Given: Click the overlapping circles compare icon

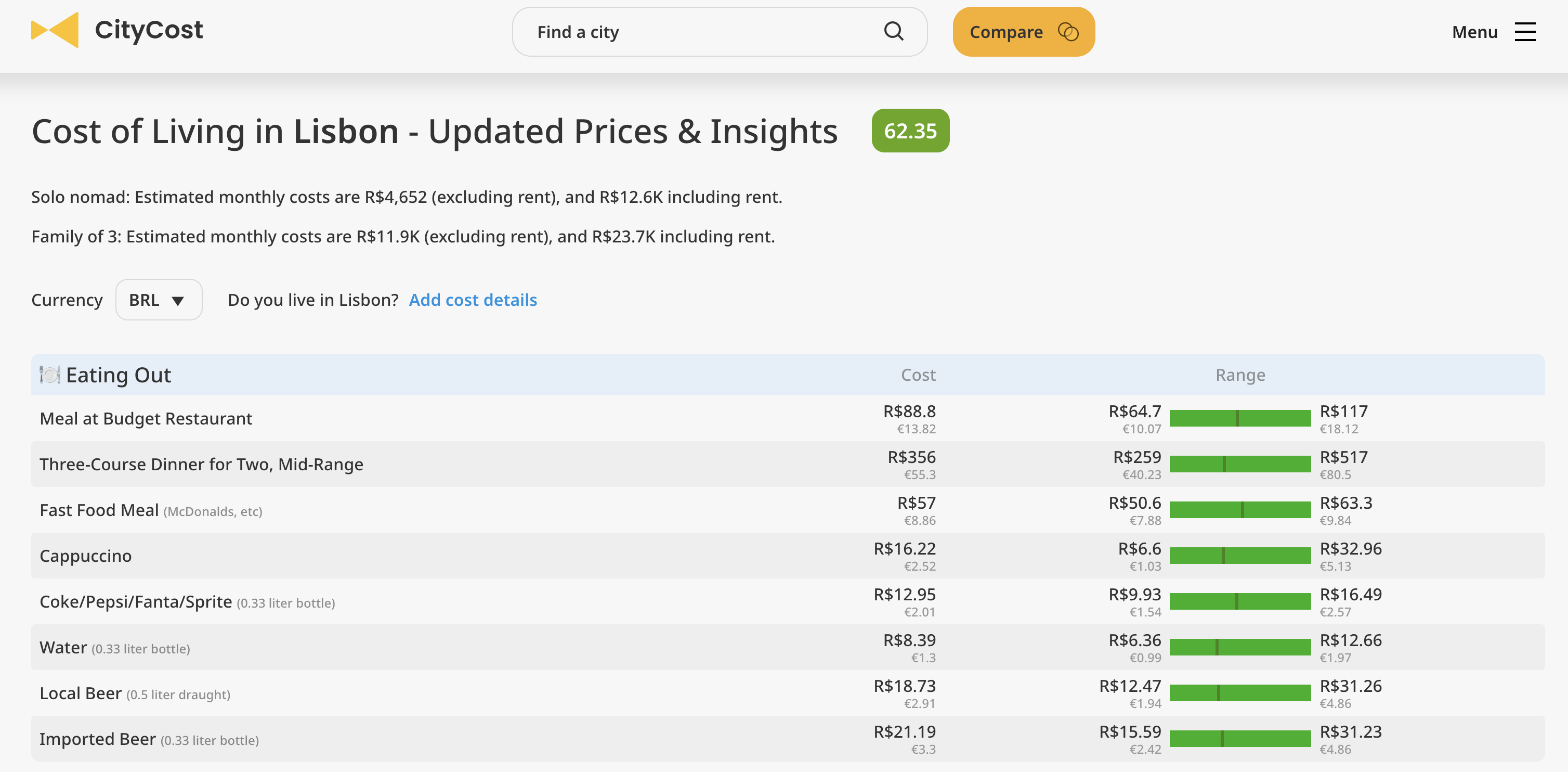Looking at the screenshot, I should [1068, 32].
